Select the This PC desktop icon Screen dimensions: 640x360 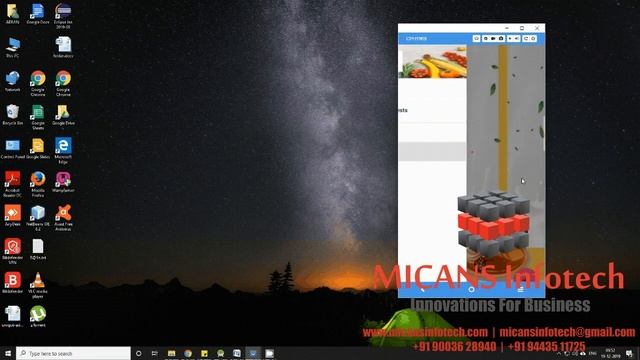[x=13, y=48]
